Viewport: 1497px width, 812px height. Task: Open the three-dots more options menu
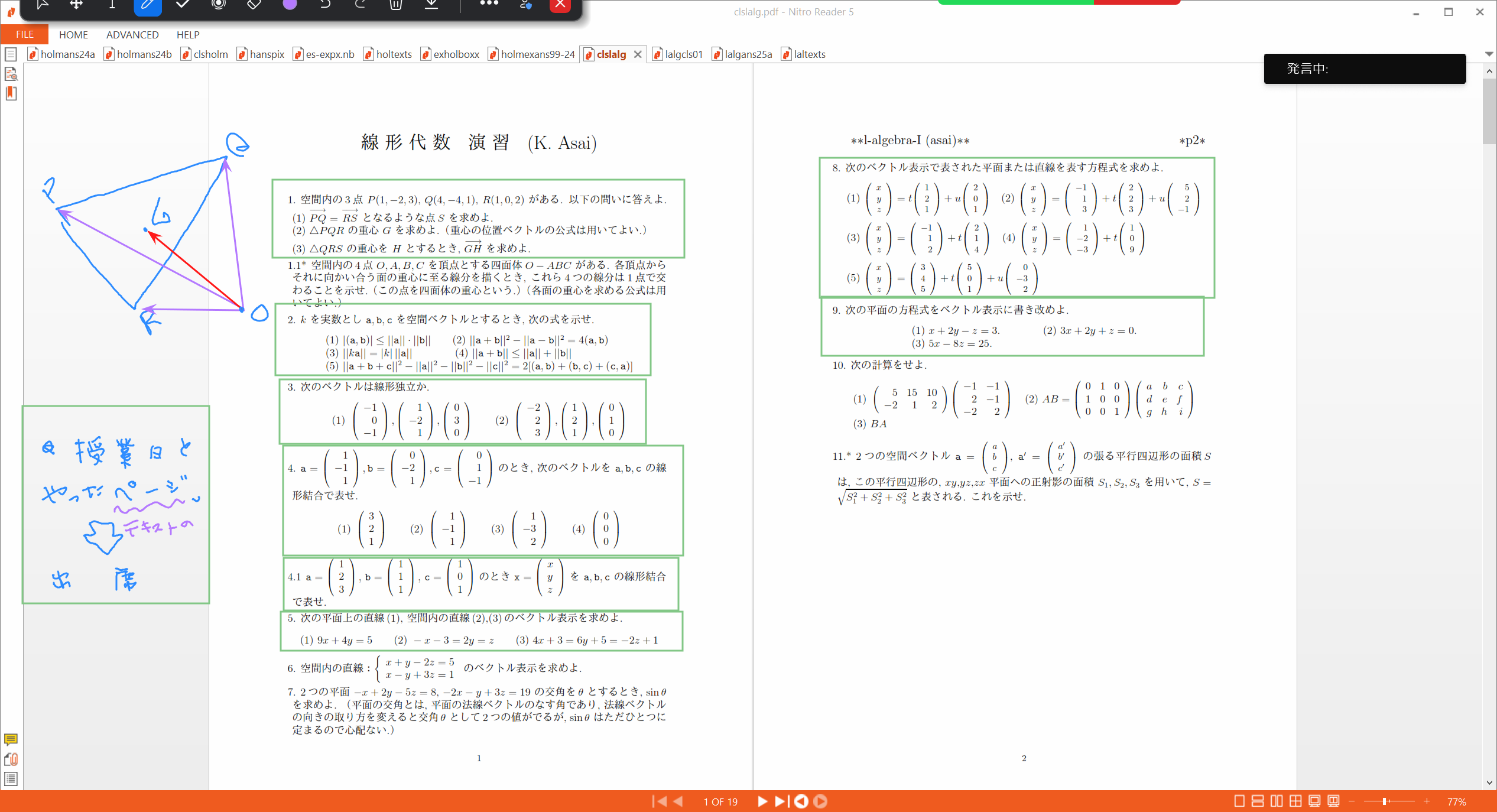tap(489, 4)
